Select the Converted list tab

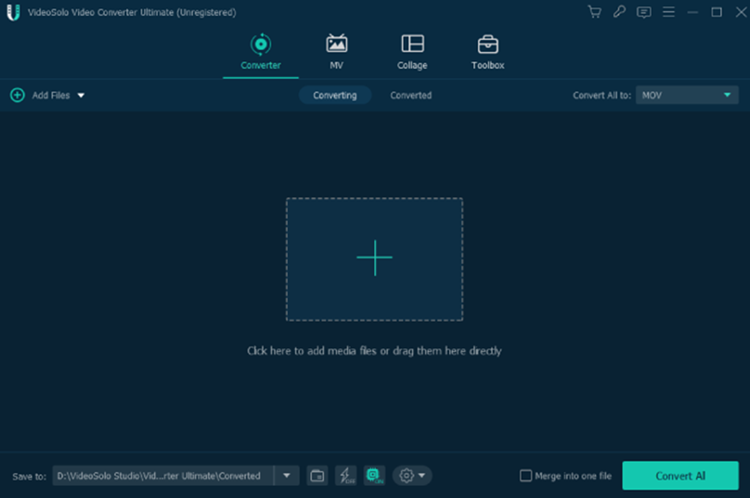pyautogui.click(x=411, y=95)
